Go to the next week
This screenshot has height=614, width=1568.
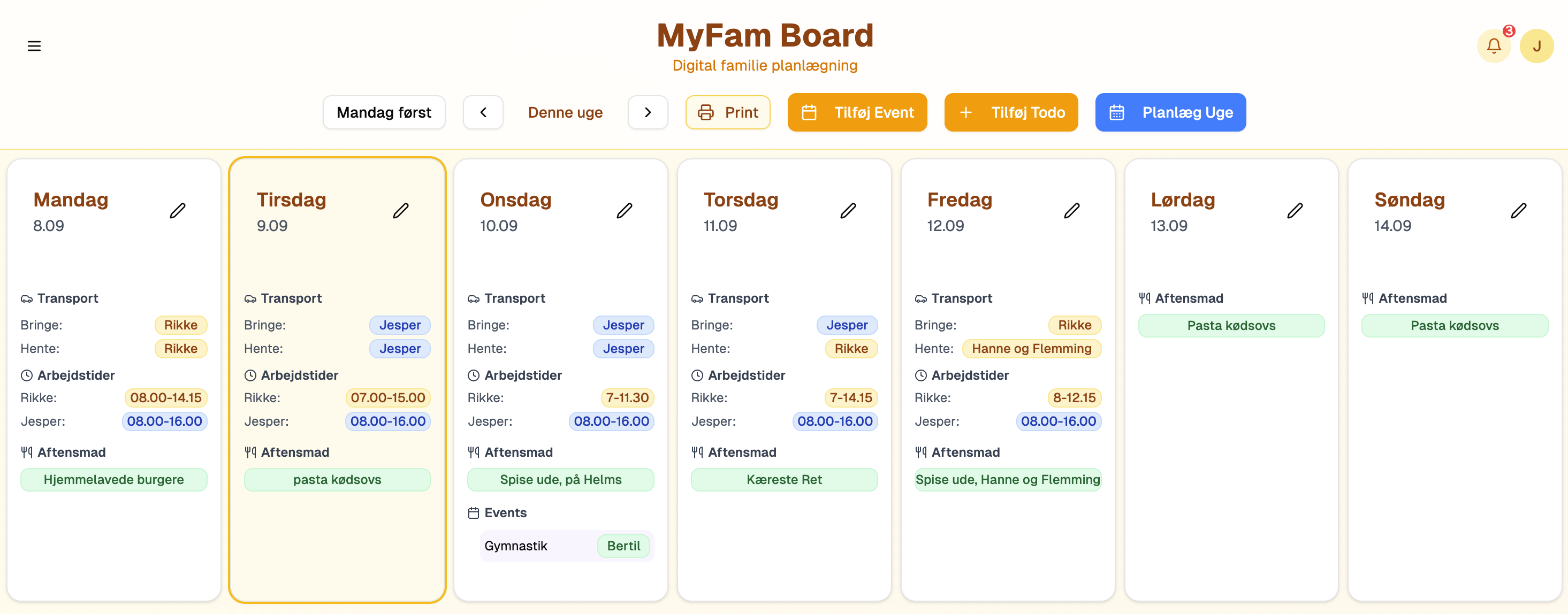(648, 112)
